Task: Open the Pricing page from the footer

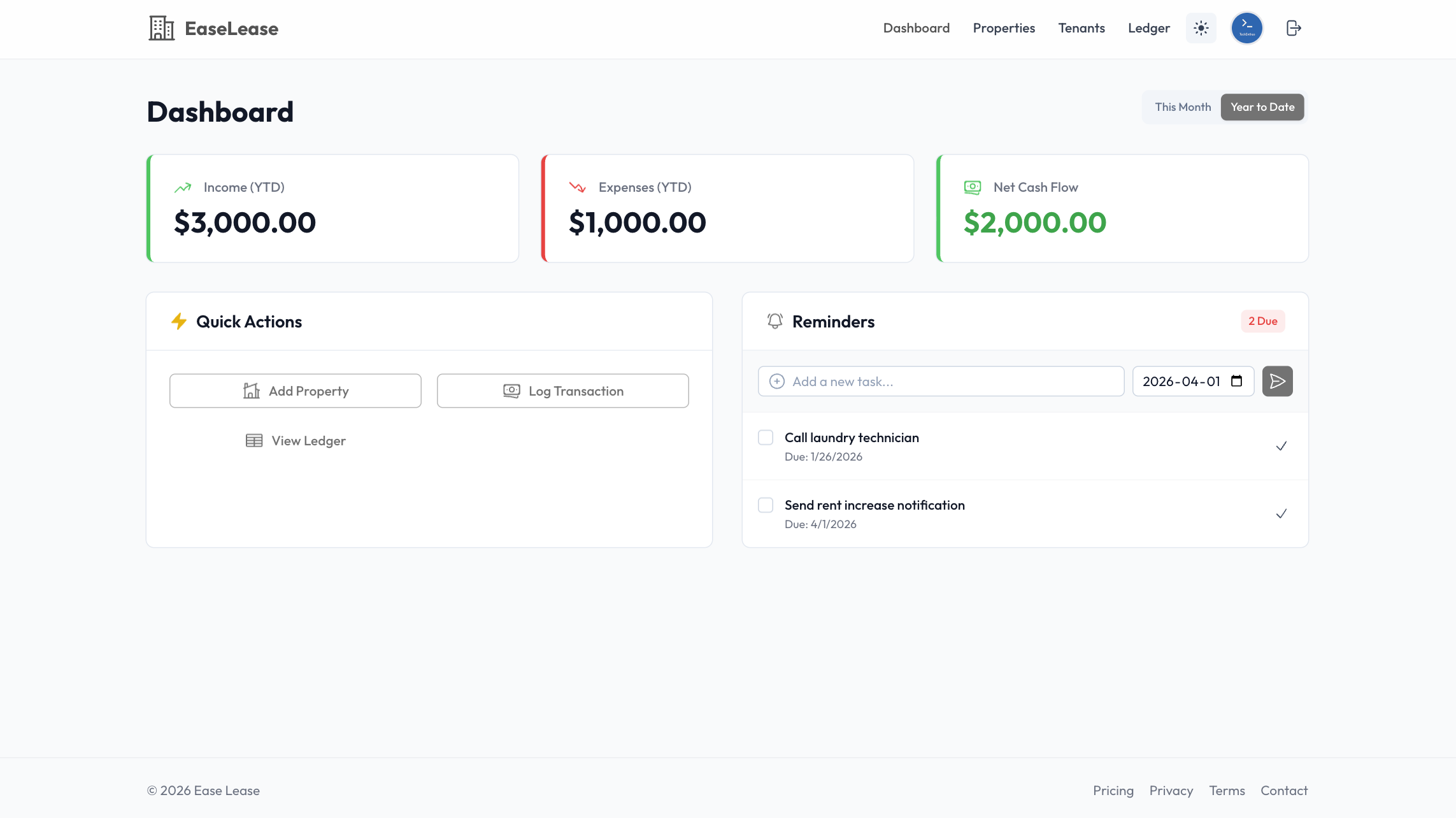Action: pyautogui.click(x=1113, y=790)
